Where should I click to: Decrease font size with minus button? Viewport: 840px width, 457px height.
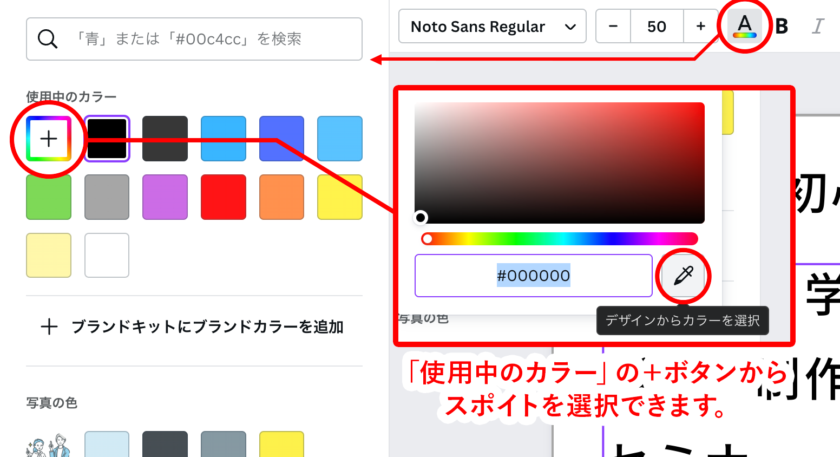click(x=613, y=26)
